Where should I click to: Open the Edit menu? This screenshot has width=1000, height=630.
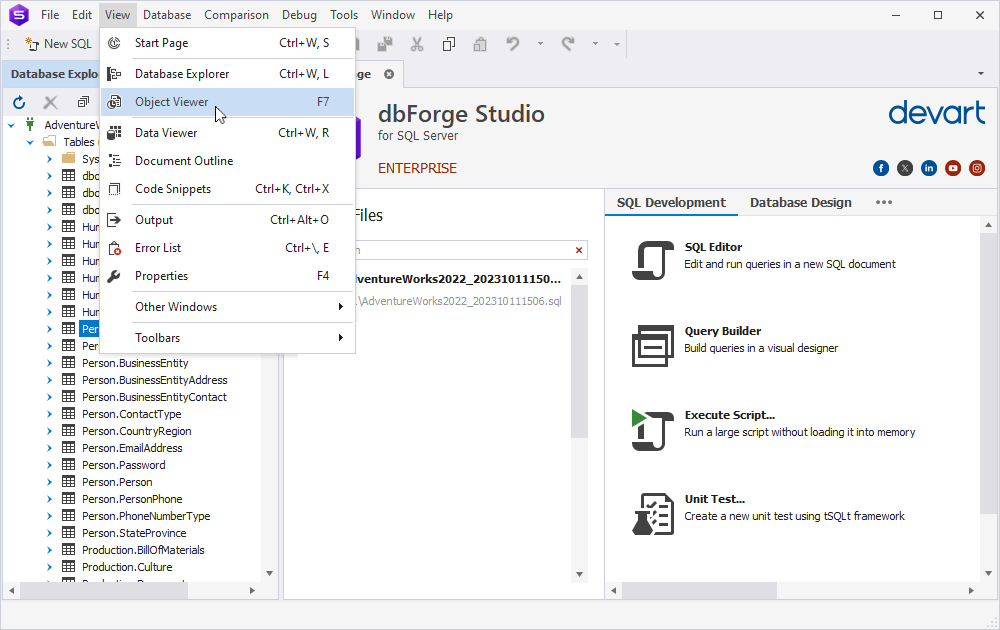click(82, 15)
